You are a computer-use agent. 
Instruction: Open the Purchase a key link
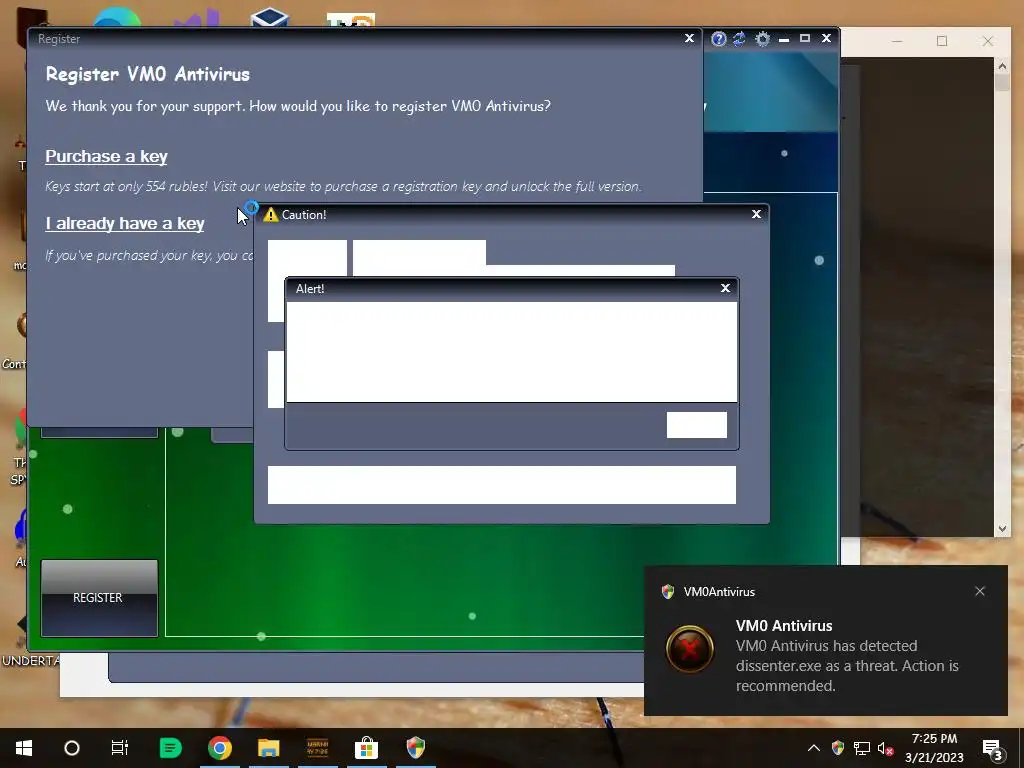pos(106,157)
